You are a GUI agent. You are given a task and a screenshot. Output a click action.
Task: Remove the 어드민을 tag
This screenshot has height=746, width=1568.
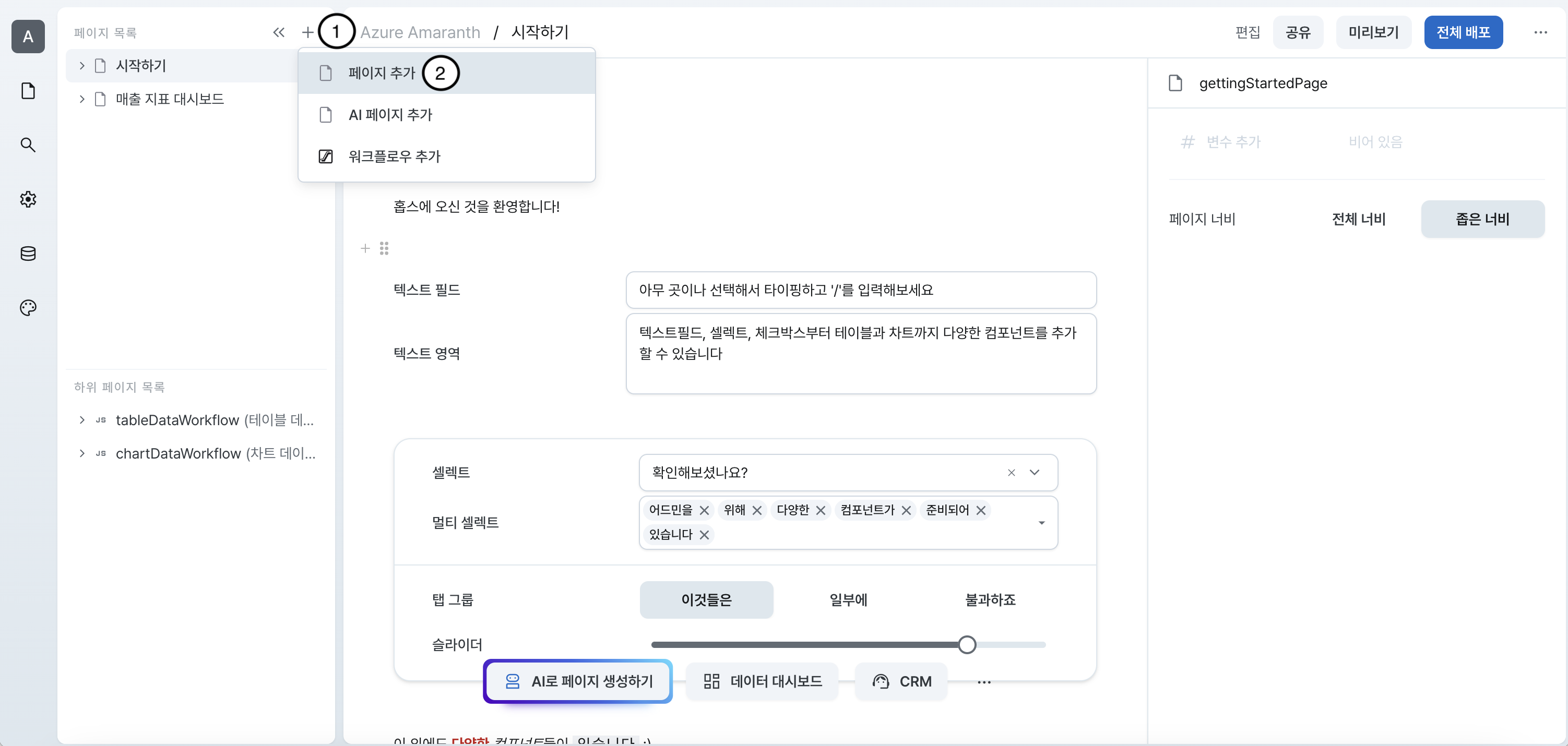pyautogui.click(x=704, y=511)
